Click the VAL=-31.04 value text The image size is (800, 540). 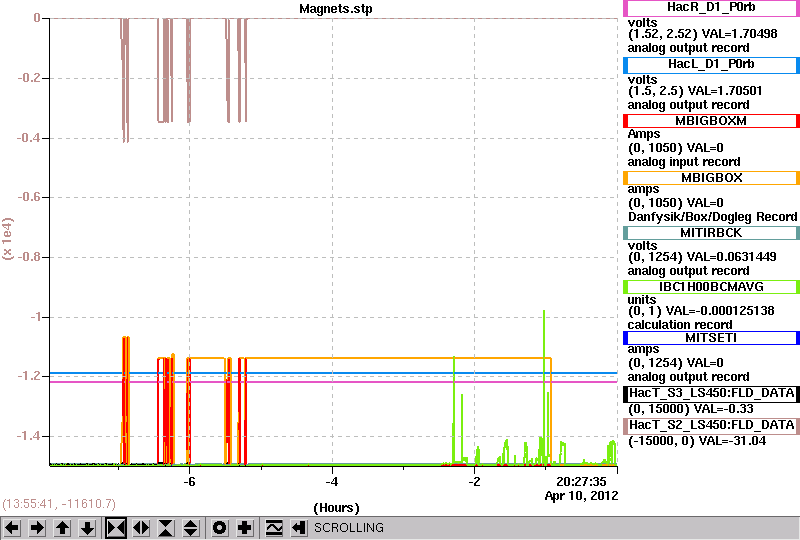click(732, 441)
